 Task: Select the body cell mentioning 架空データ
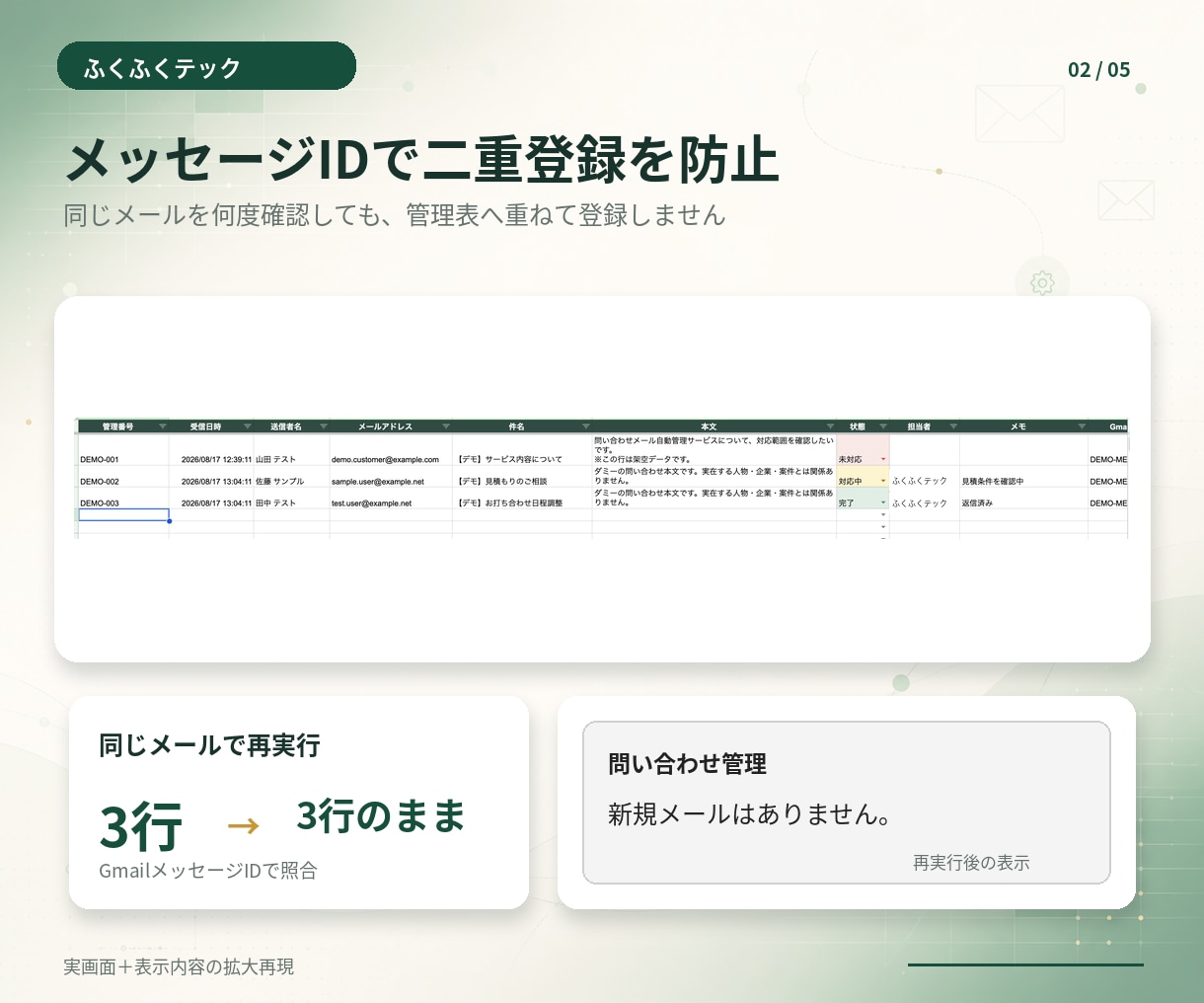[x=714, y=450]
